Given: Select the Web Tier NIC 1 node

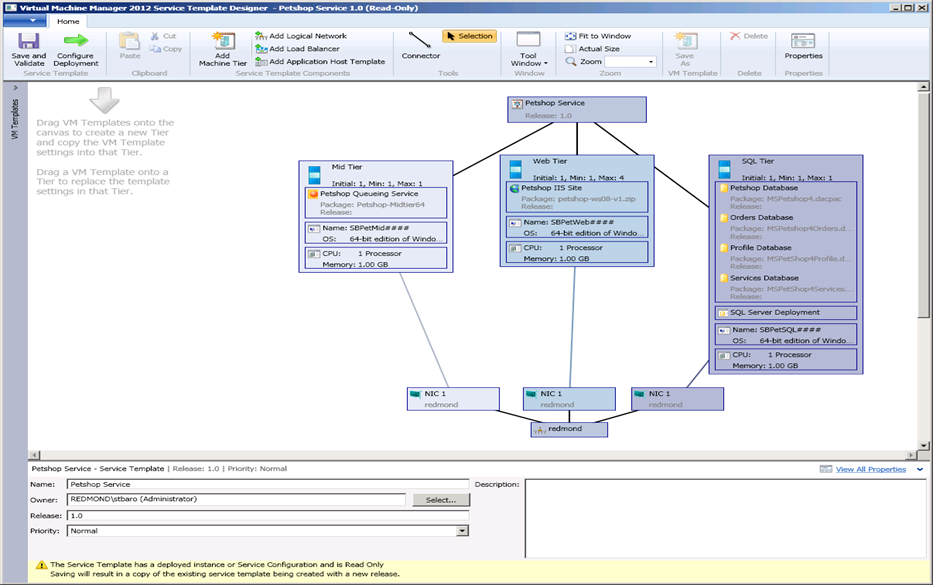Looking at the screenshot, I should [569, 399].
